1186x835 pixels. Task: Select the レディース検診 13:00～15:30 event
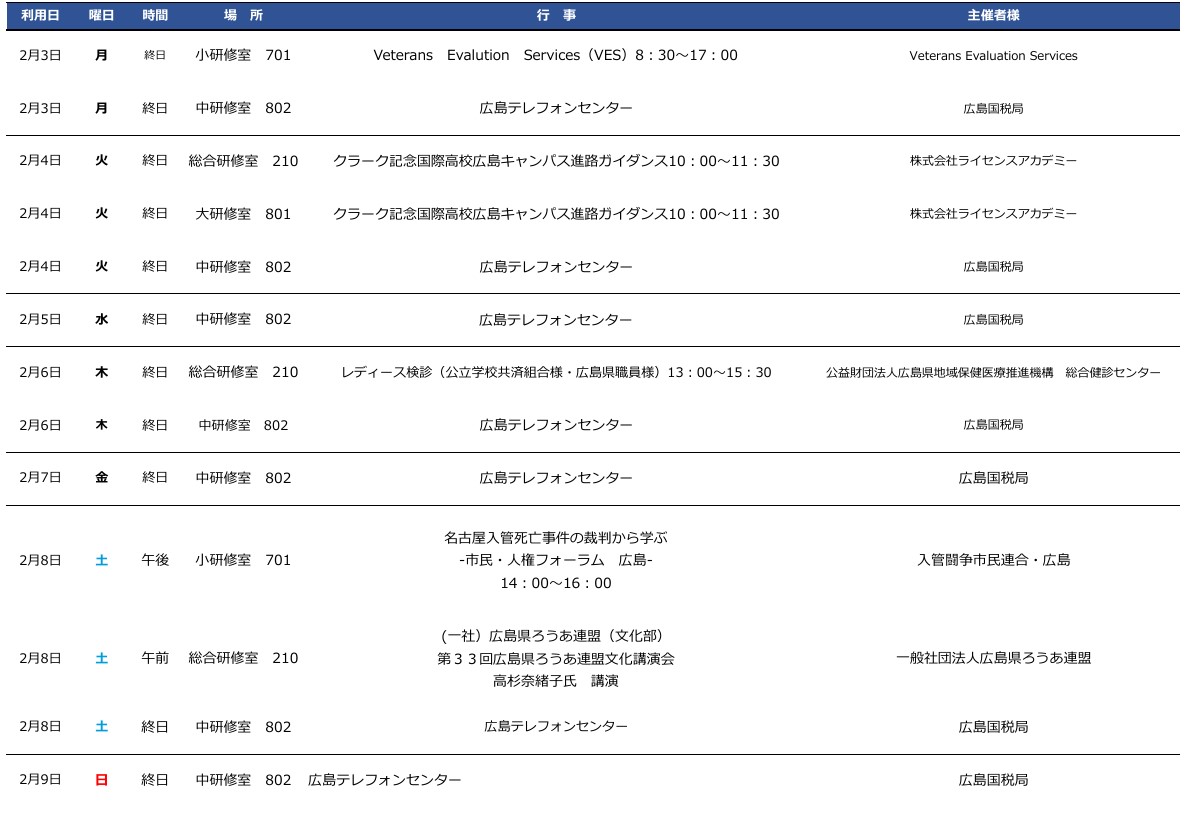tap(556, 372)
